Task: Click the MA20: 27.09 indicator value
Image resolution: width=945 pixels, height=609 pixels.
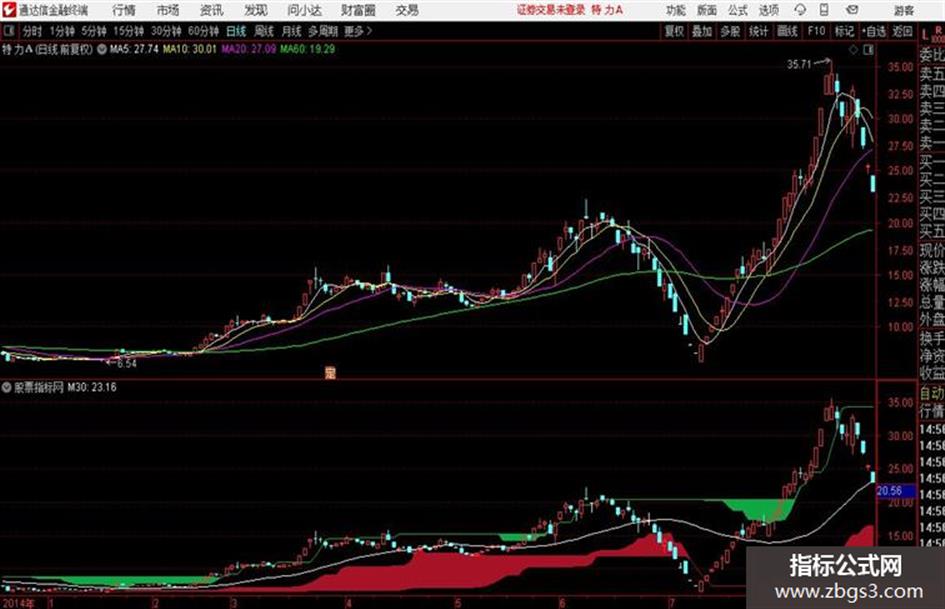Action: click(x=248, y=49)
